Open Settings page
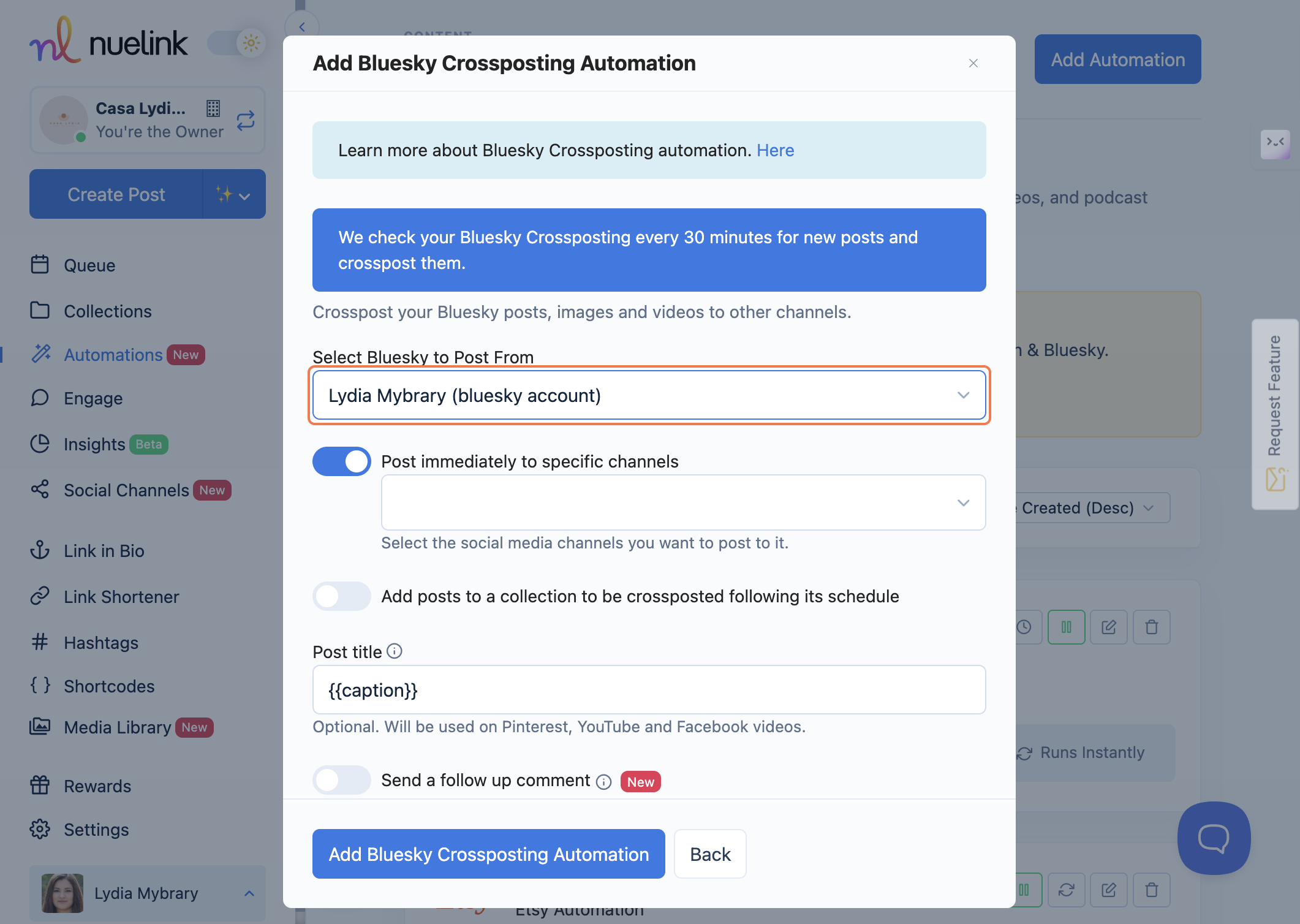Viewport: 1300px width, 924px height. coord(96,830)
